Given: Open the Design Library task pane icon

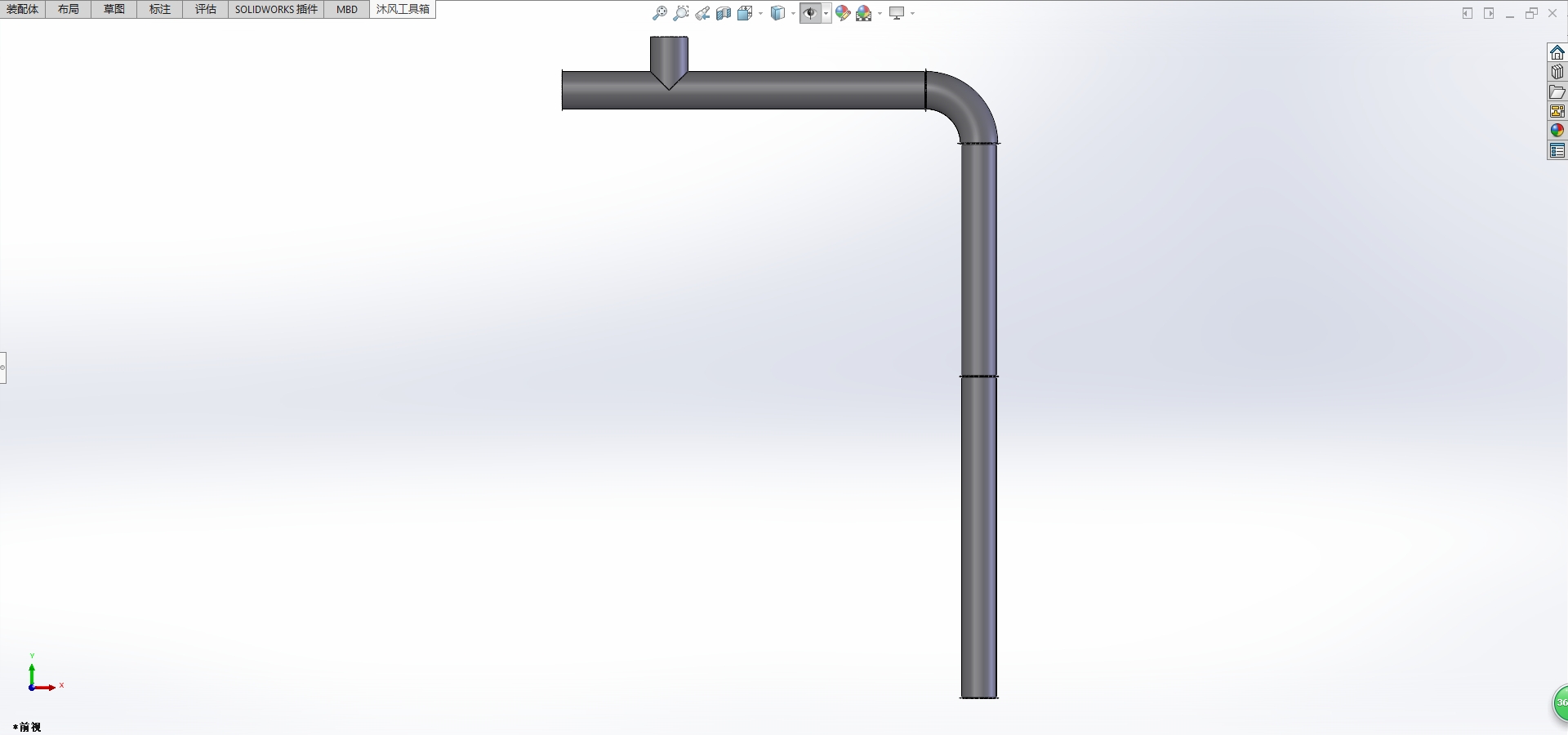Looking at the screenshot, I should 1557,72.
